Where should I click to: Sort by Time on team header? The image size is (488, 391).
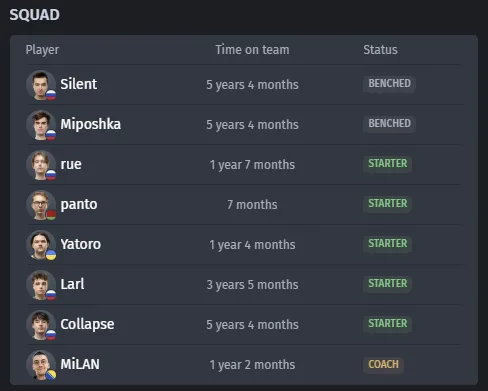[x=252, y=50]
